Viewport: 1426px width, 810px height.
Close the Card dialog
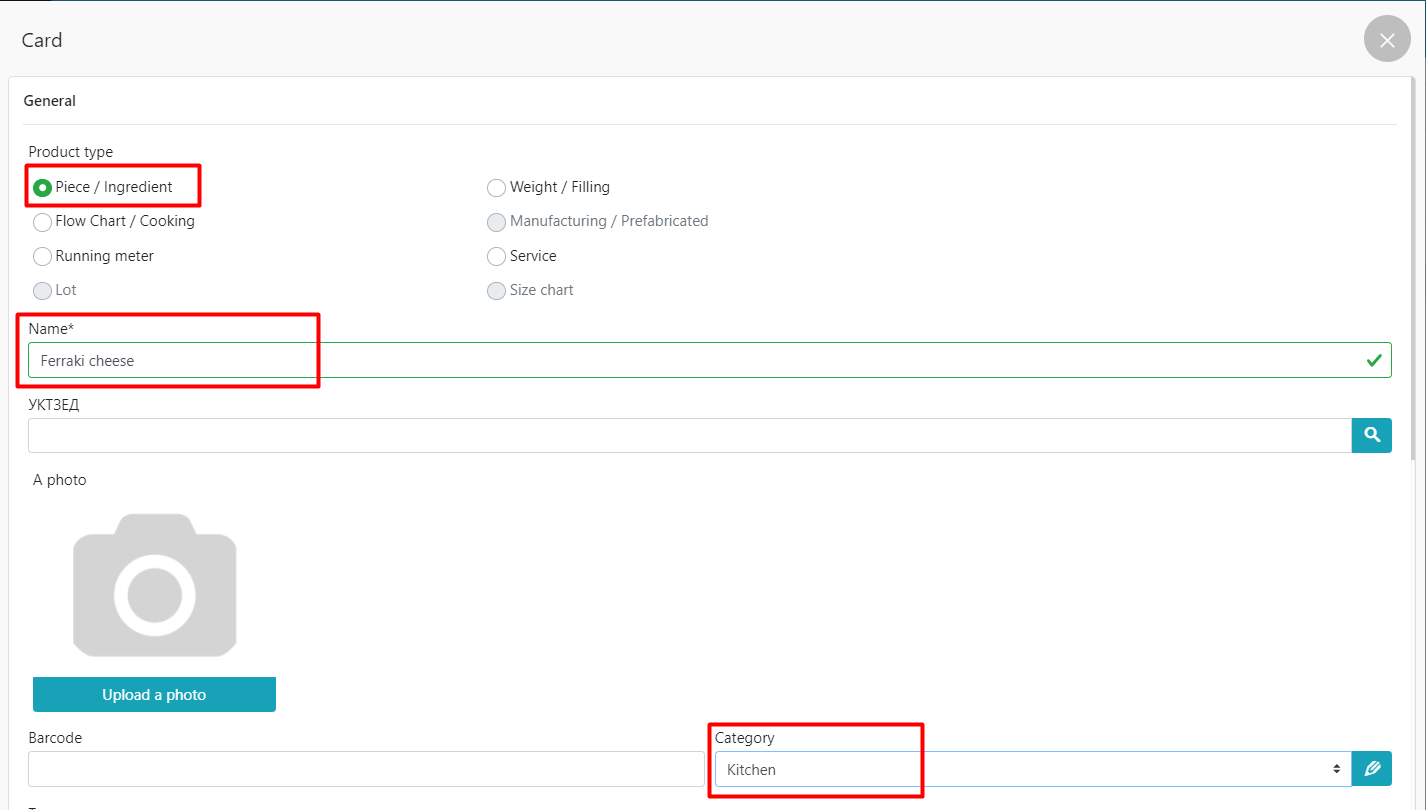point(1387,40)
